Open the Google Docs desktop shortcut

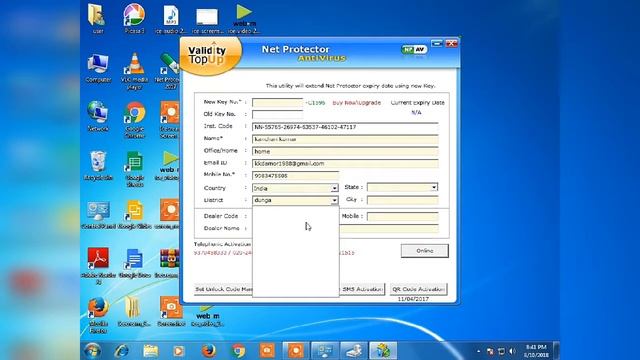pos(134,263)
